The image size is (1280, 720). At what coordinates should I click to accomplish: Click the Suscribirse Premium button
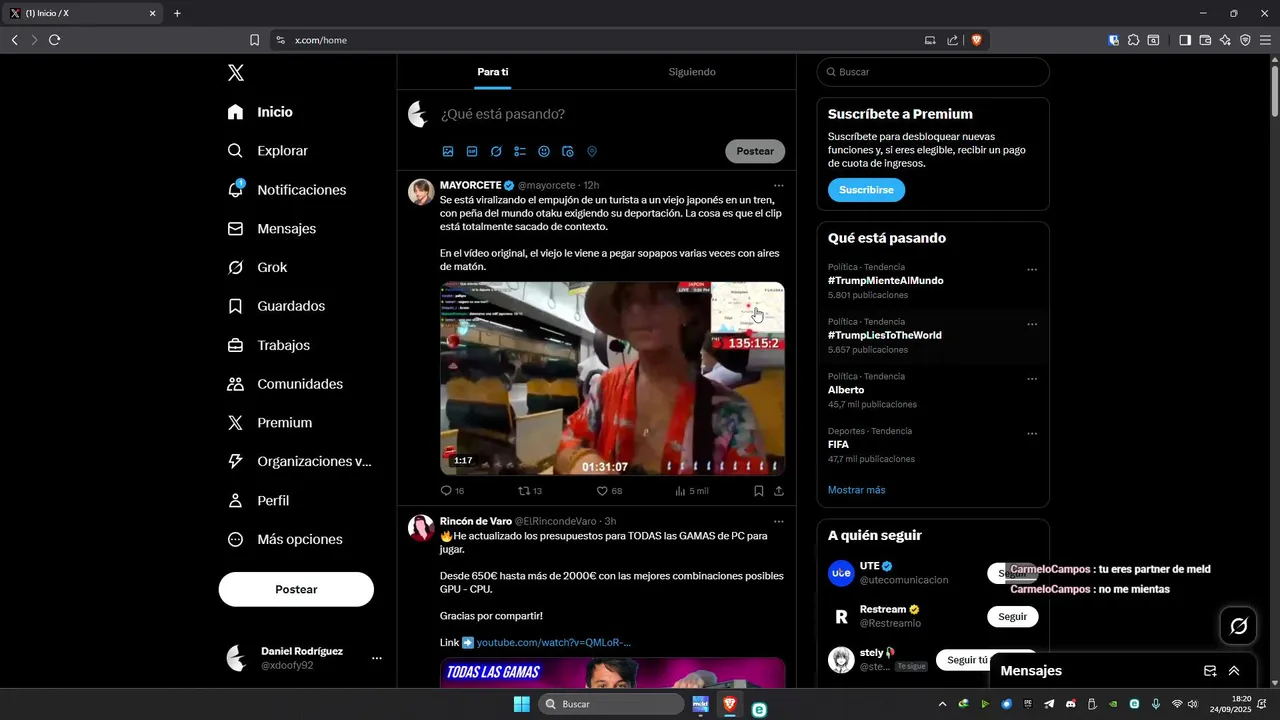[x=866, y=190]
